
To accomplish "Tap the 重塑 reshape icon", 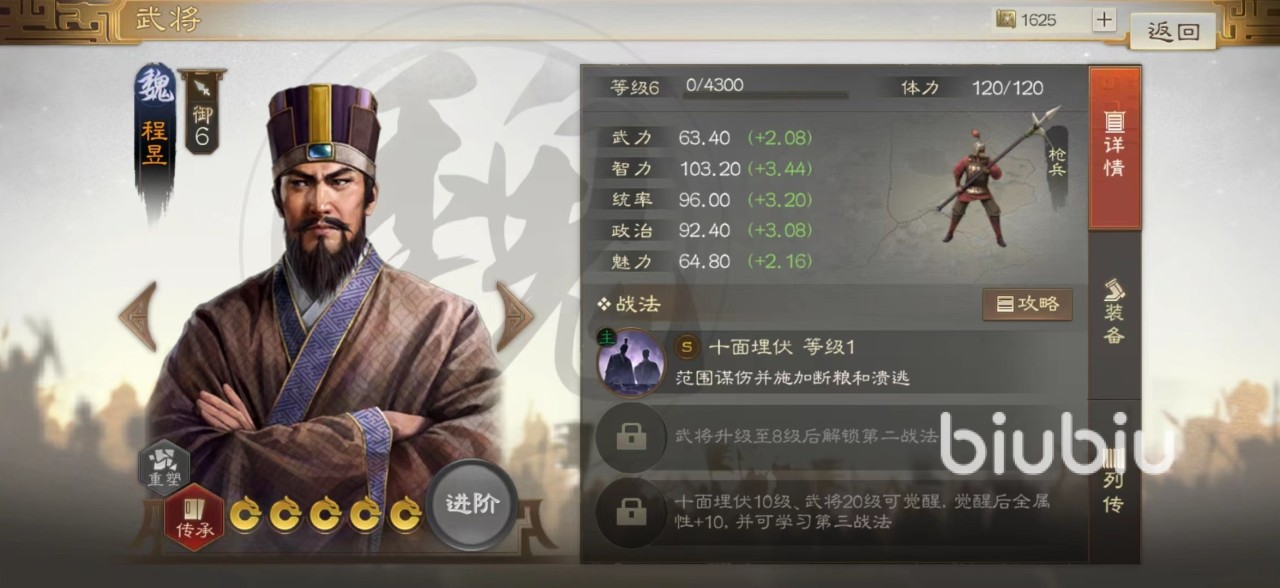I will point(163,466).
